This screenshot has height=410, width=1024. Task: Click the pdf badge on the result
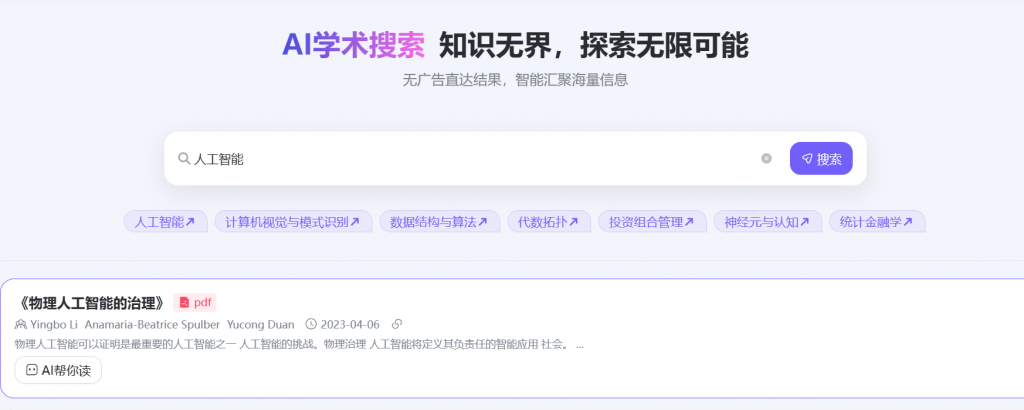point(195,303)
